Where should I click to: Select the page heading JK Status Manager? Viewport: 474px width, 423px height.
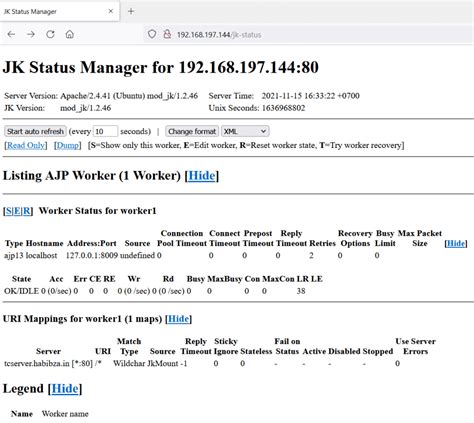[160, 67]
